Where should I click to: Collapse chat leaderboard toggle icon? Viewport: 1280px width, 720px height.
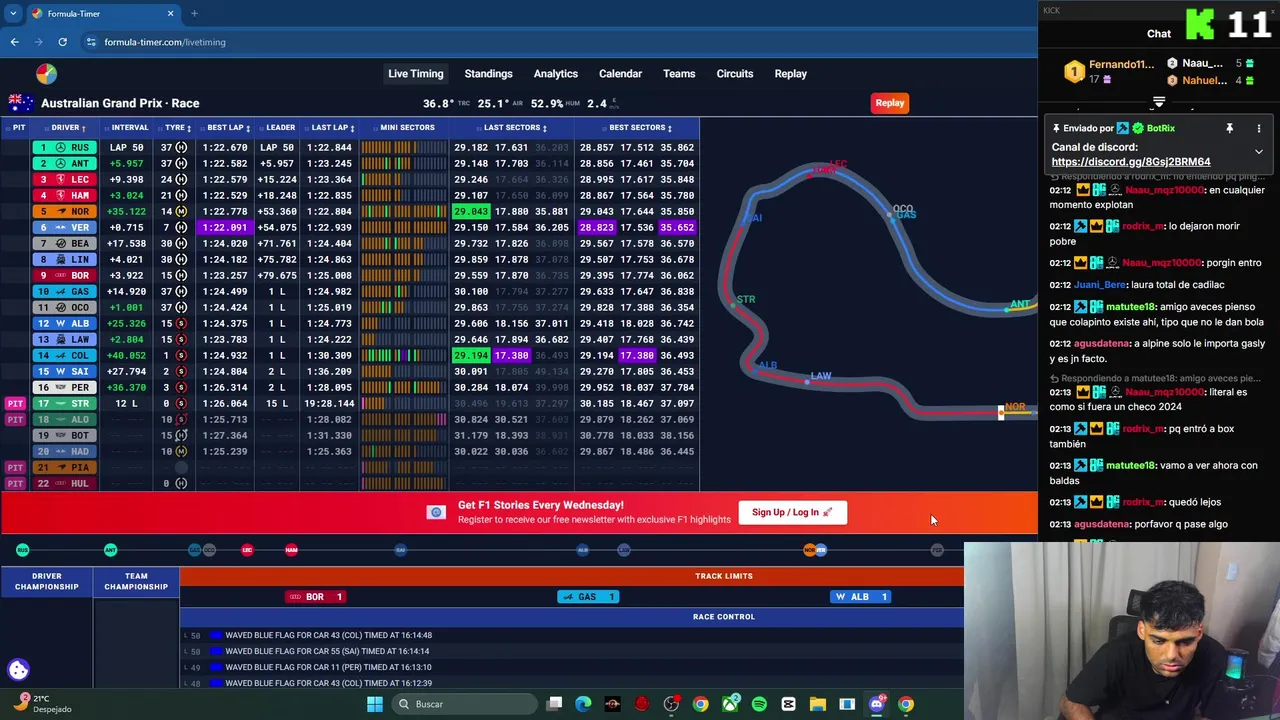point(1159,102)
